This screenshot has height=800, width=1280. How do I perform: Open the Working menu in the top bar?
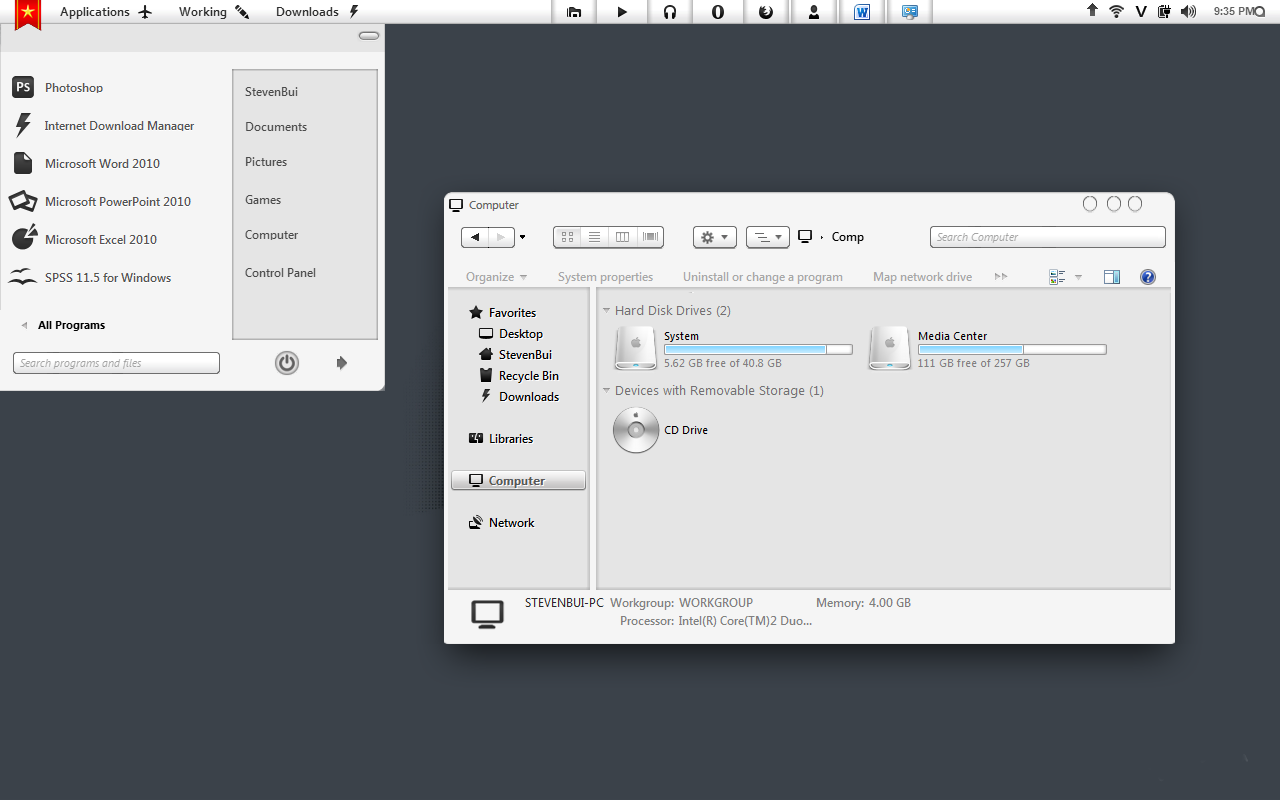214,12
